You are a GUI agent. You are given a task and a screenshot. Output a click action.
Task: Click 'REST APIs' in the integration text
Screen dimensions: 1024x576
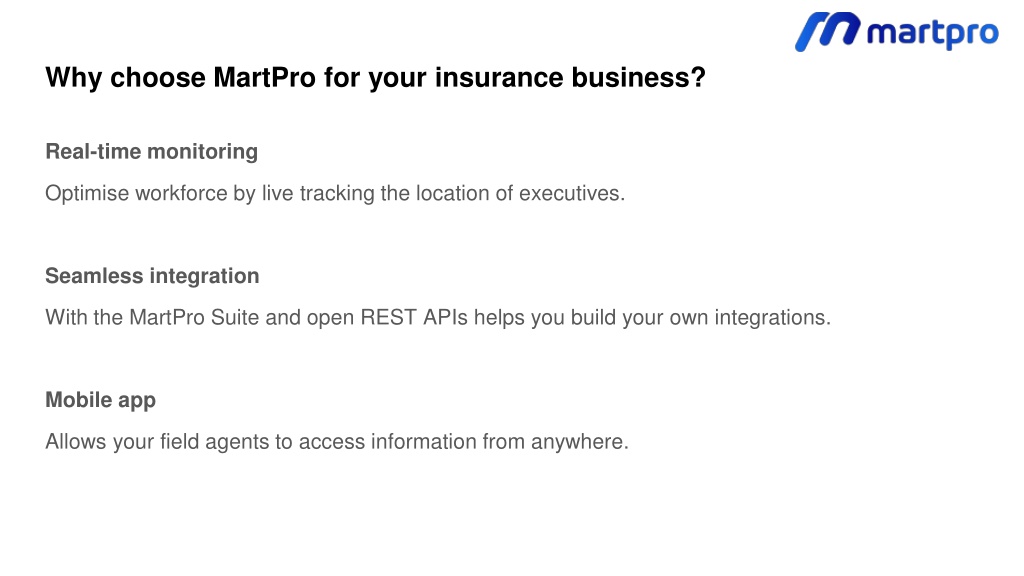pyautogui.click(x=414, y=317)
